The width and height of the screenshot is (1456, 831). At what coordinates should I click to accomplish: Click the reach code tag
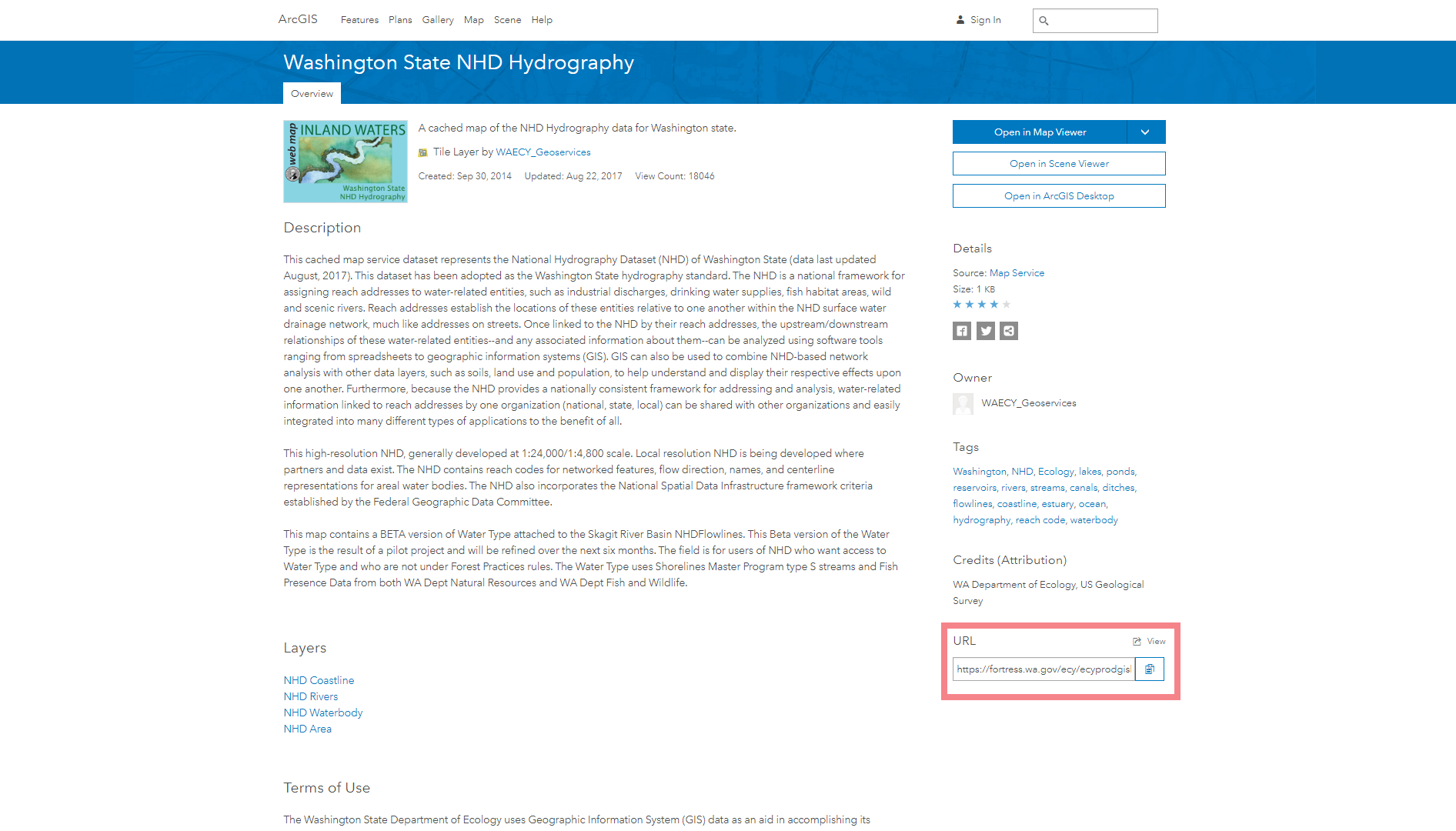1040,520
